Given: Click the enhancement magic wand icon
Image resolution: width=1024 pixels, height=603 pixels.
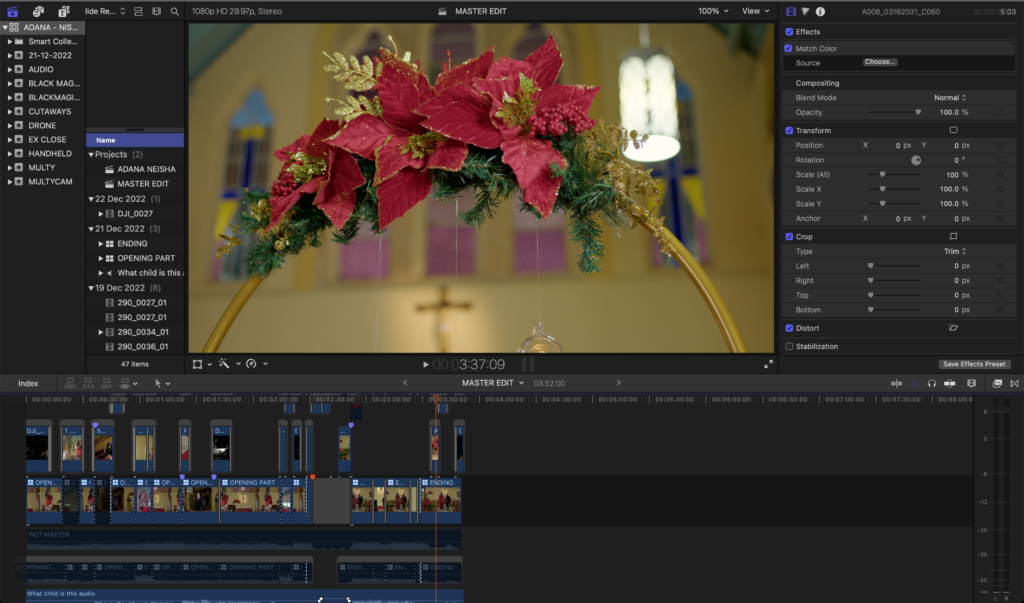Looking at the screenshot, I should coord(226,364).
